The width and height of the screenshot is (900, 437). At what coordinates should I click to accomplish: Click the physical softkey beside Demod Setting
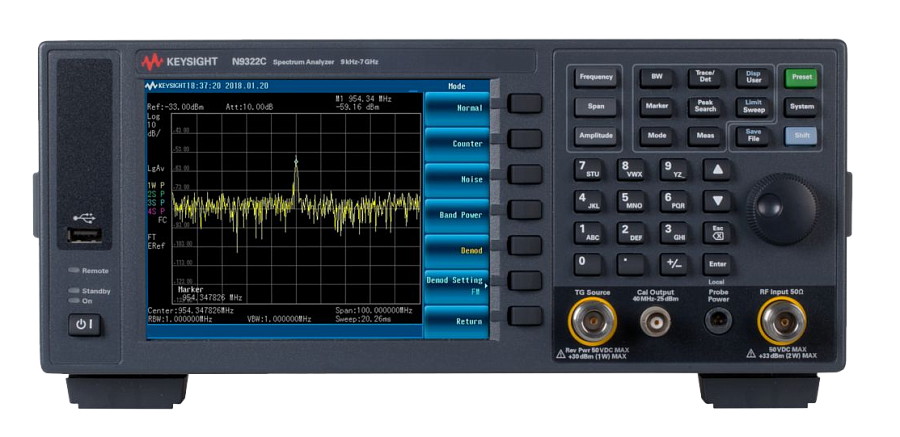(525, 280)
